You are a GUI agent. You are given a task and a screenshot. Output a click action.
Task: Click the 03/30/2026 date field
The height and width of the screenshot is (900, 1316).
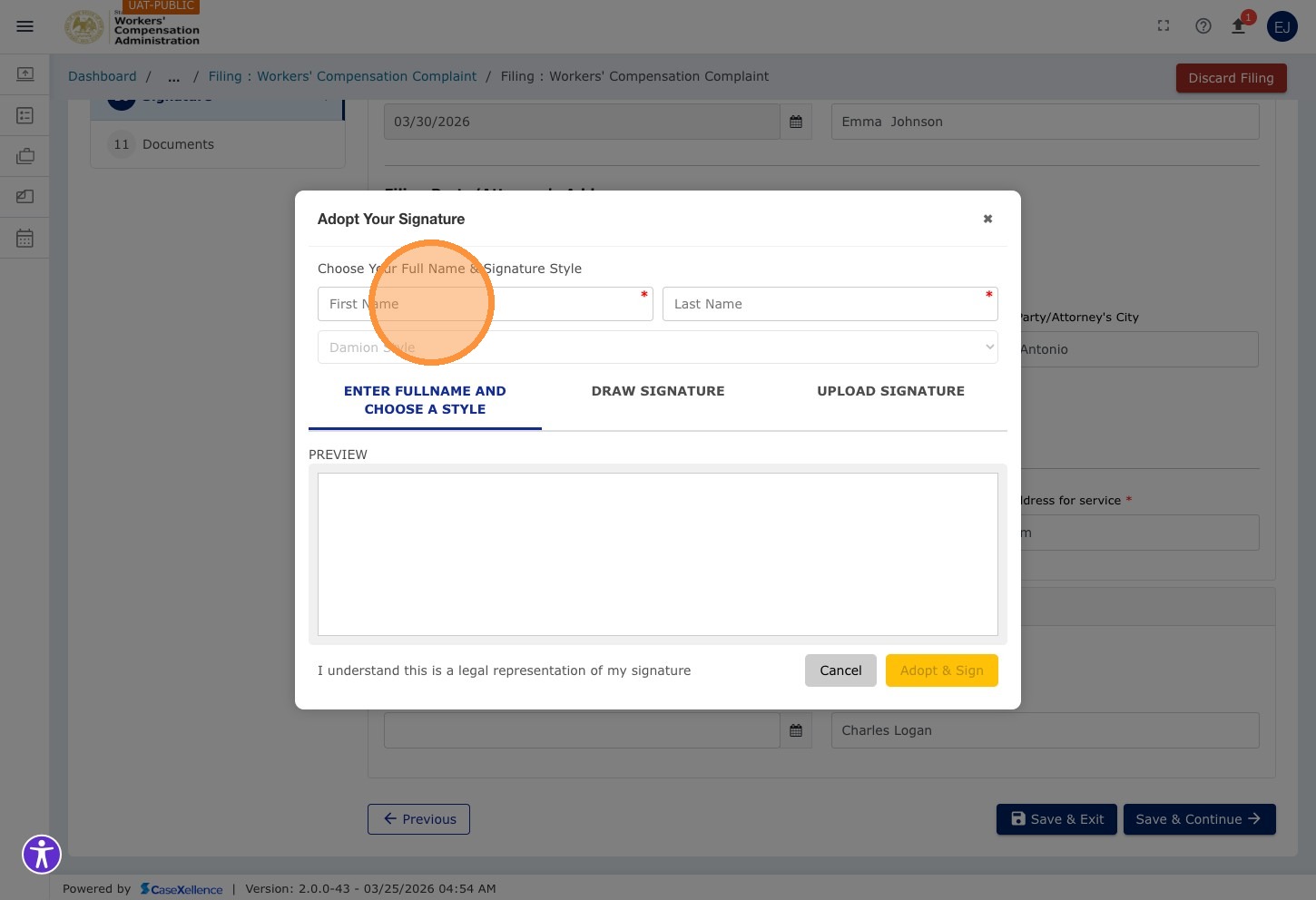(x=582, y=122)
